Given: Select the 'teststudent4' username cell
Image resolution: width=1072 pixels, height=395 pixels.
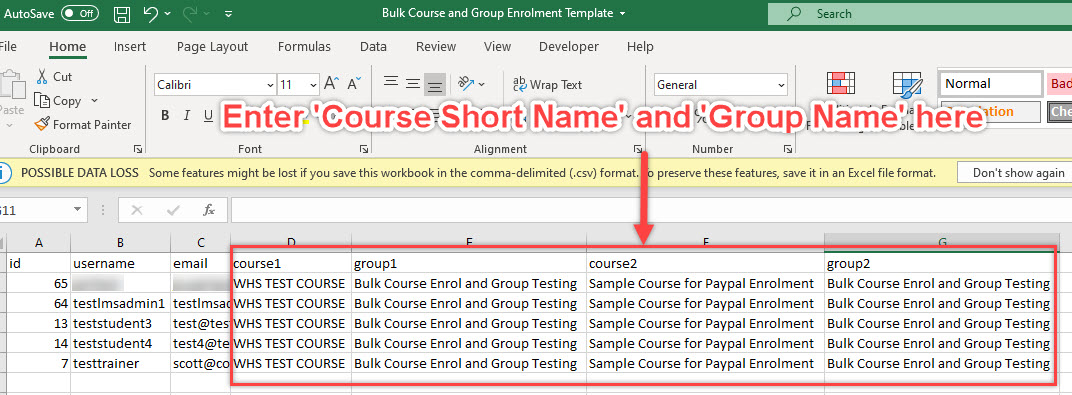Looking at the screenshot, I should click(120, 343).
